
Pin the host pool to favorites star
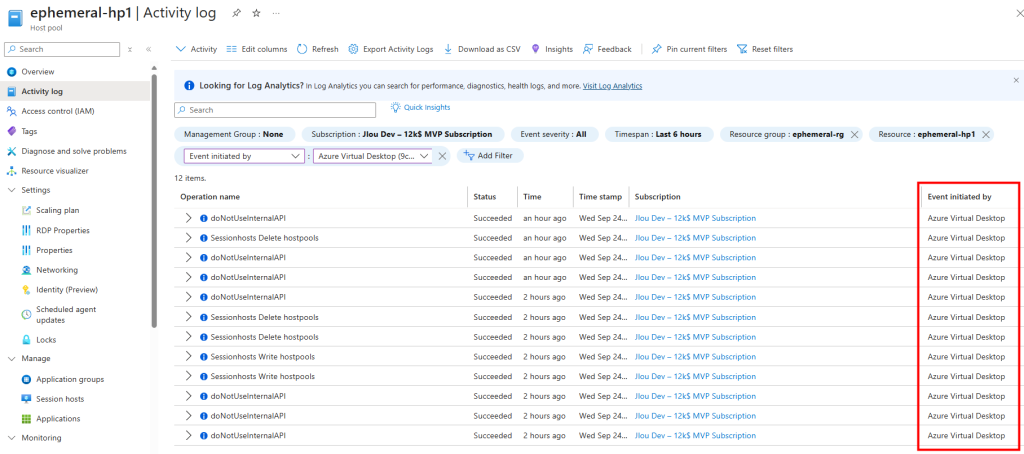[256, 13]
